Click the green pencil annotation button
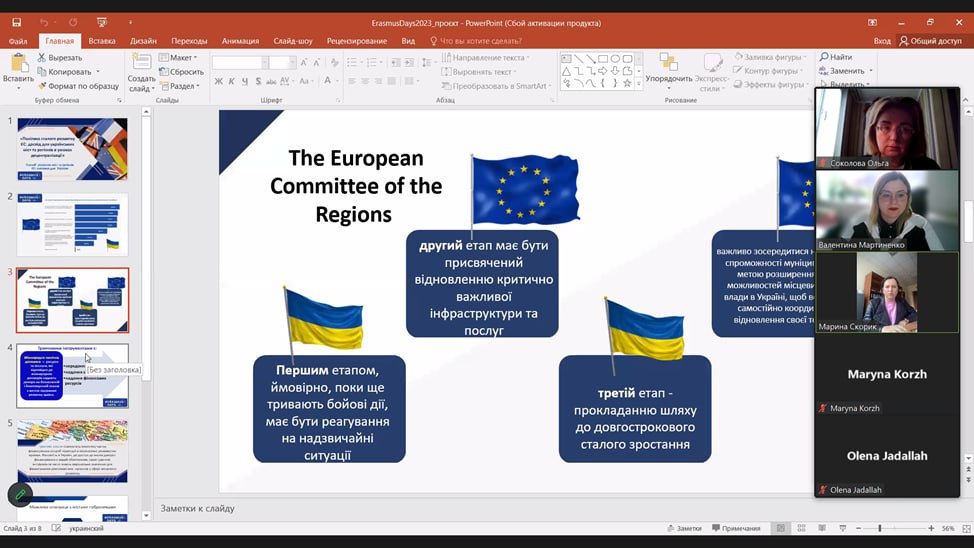The height and width of the screenshot is (548, 974). [20, 495]
